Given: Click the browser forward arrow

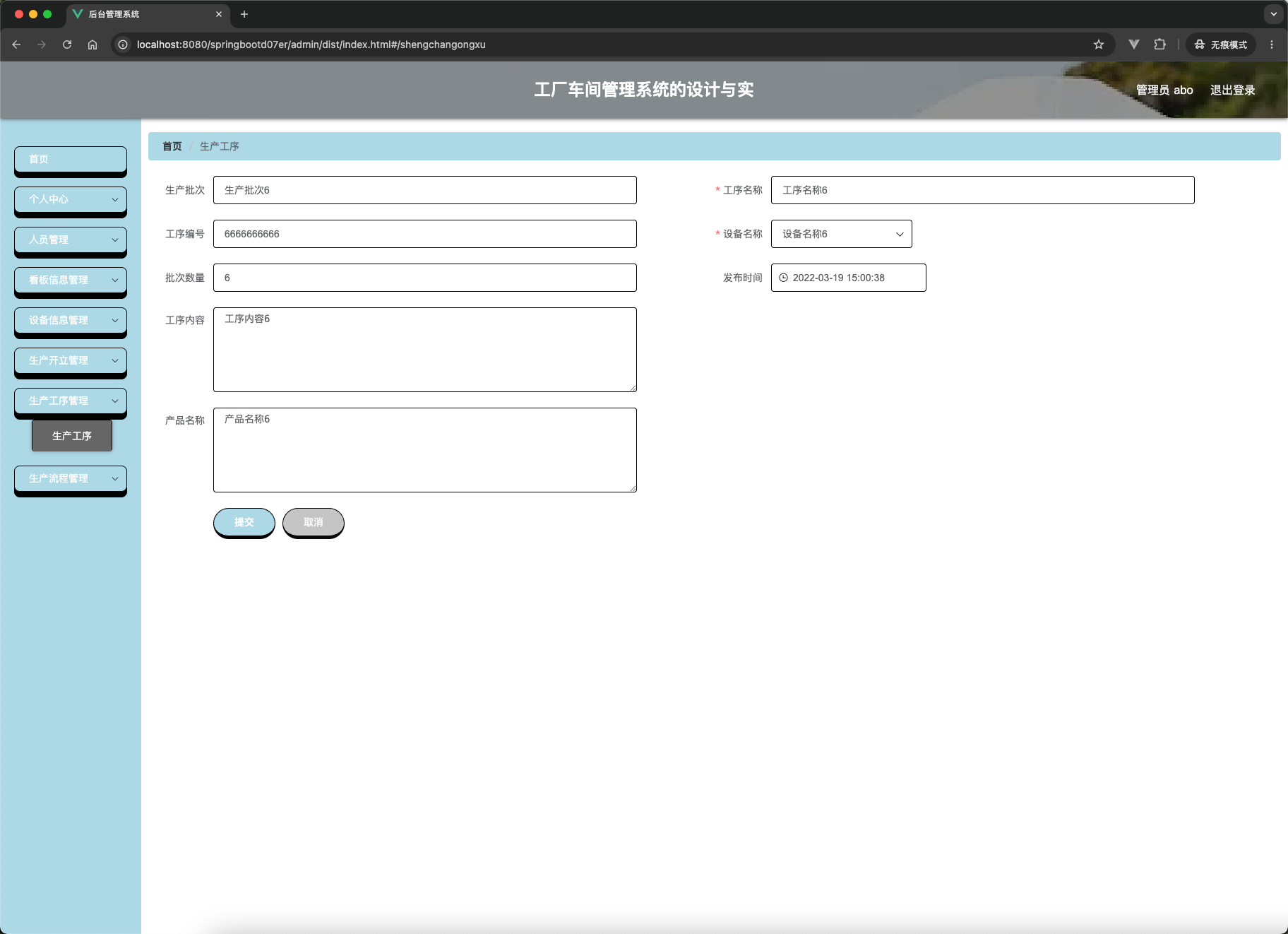Looking at the screenshot, I should pyautogui.click(x=42, y=45).
